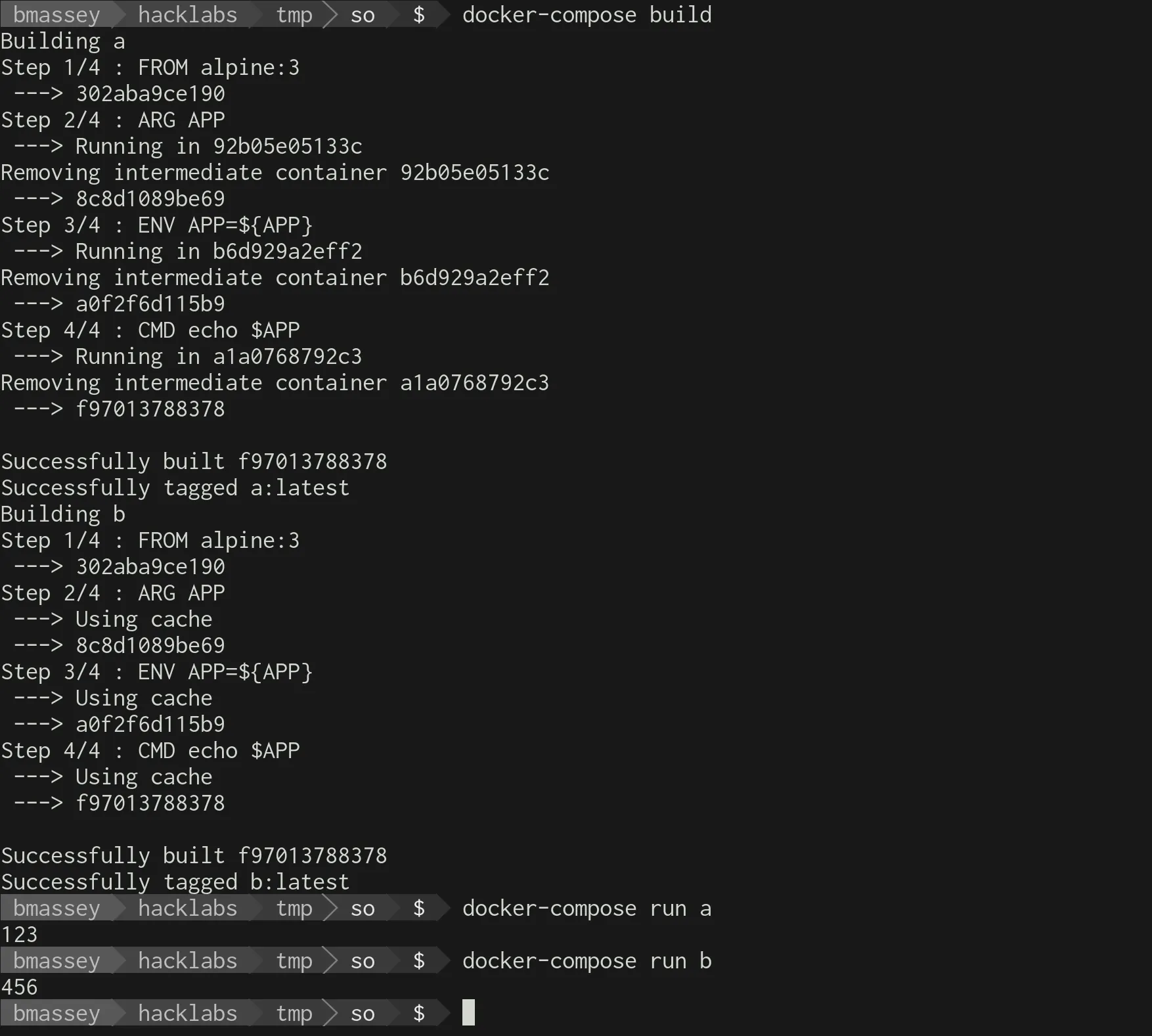Click the "Building b" output line
The image size is (1152, 1036).
63,514
